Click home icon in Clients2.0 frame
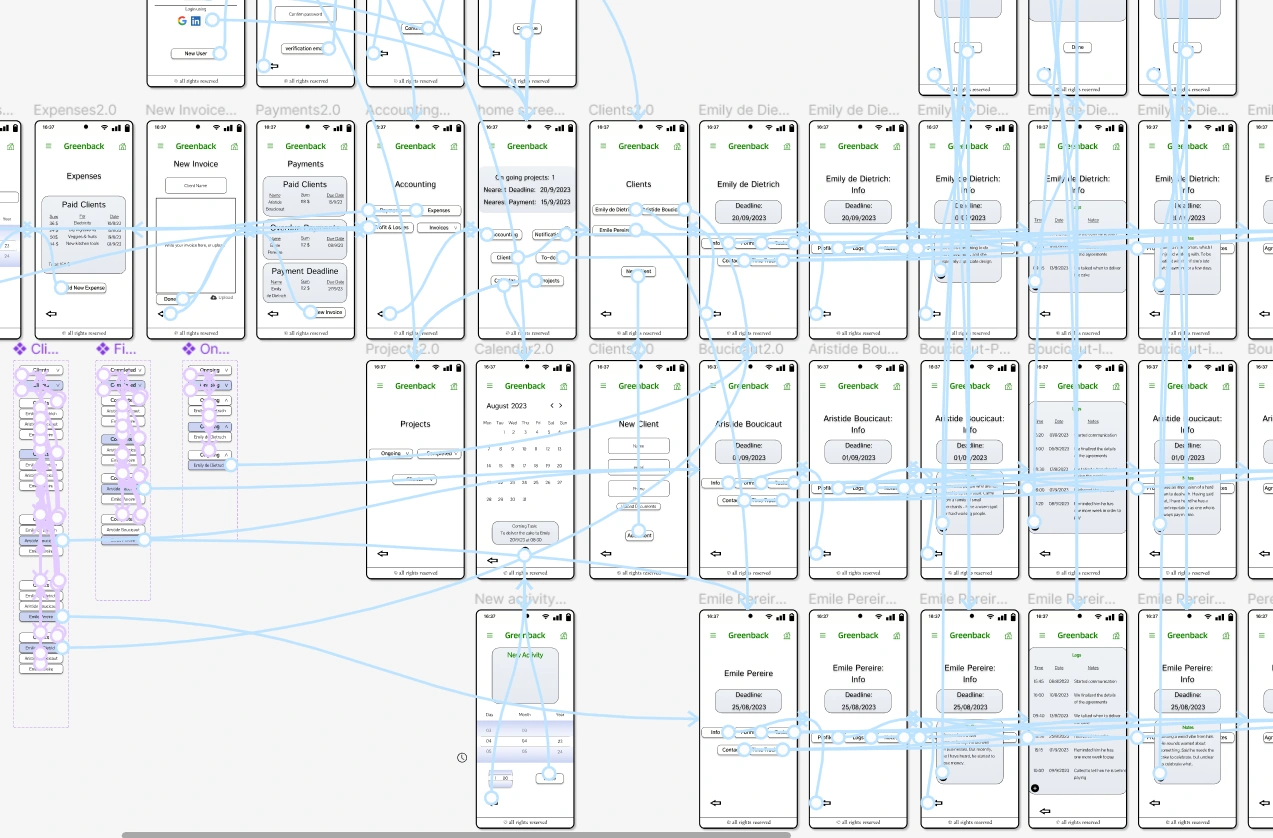Screen dimensions: 1273x838 (677, 146)
